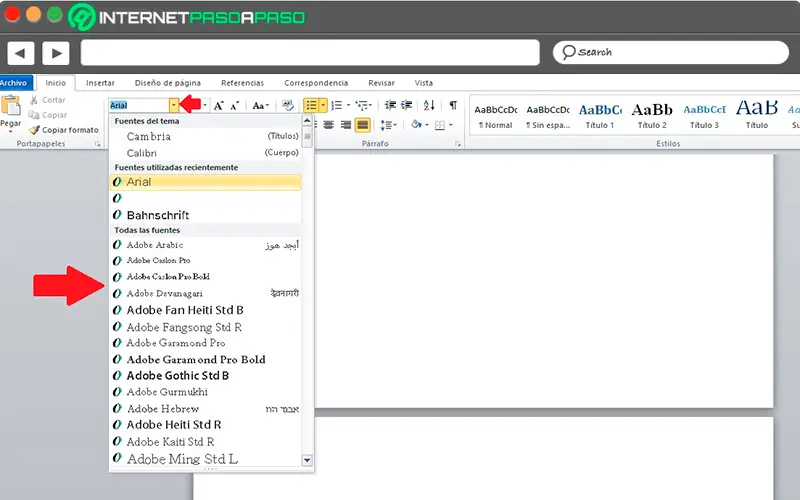Open the Archivo tab
800x500 pixels.
[14, 83]
